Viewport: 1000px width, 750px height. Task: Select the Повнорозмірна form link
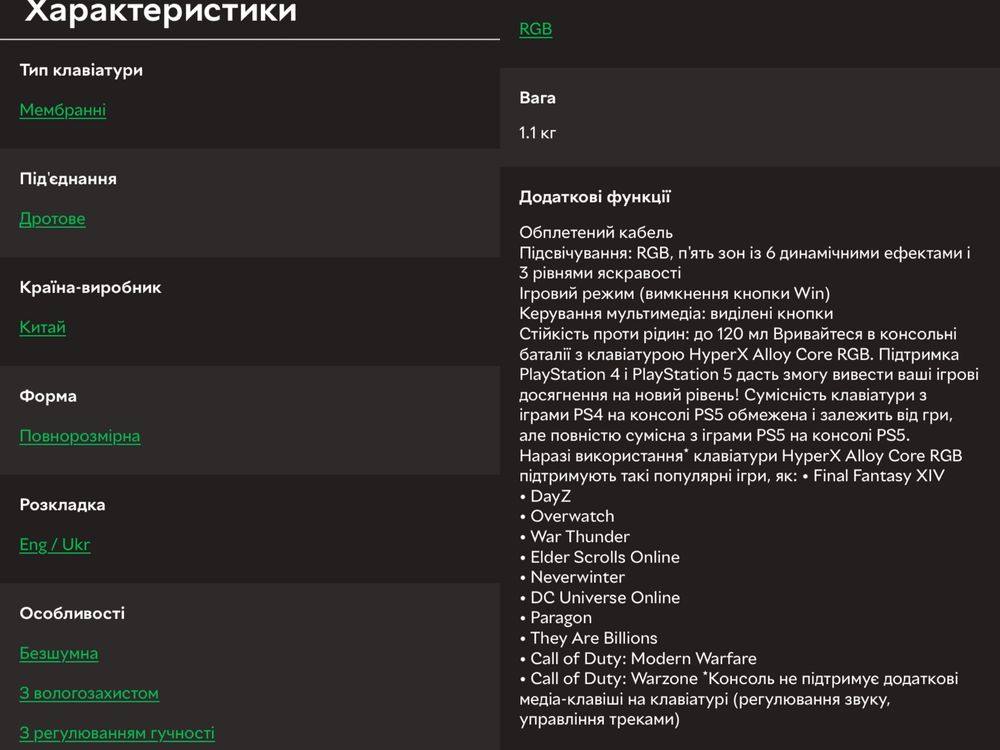click(x=80, y=436)
